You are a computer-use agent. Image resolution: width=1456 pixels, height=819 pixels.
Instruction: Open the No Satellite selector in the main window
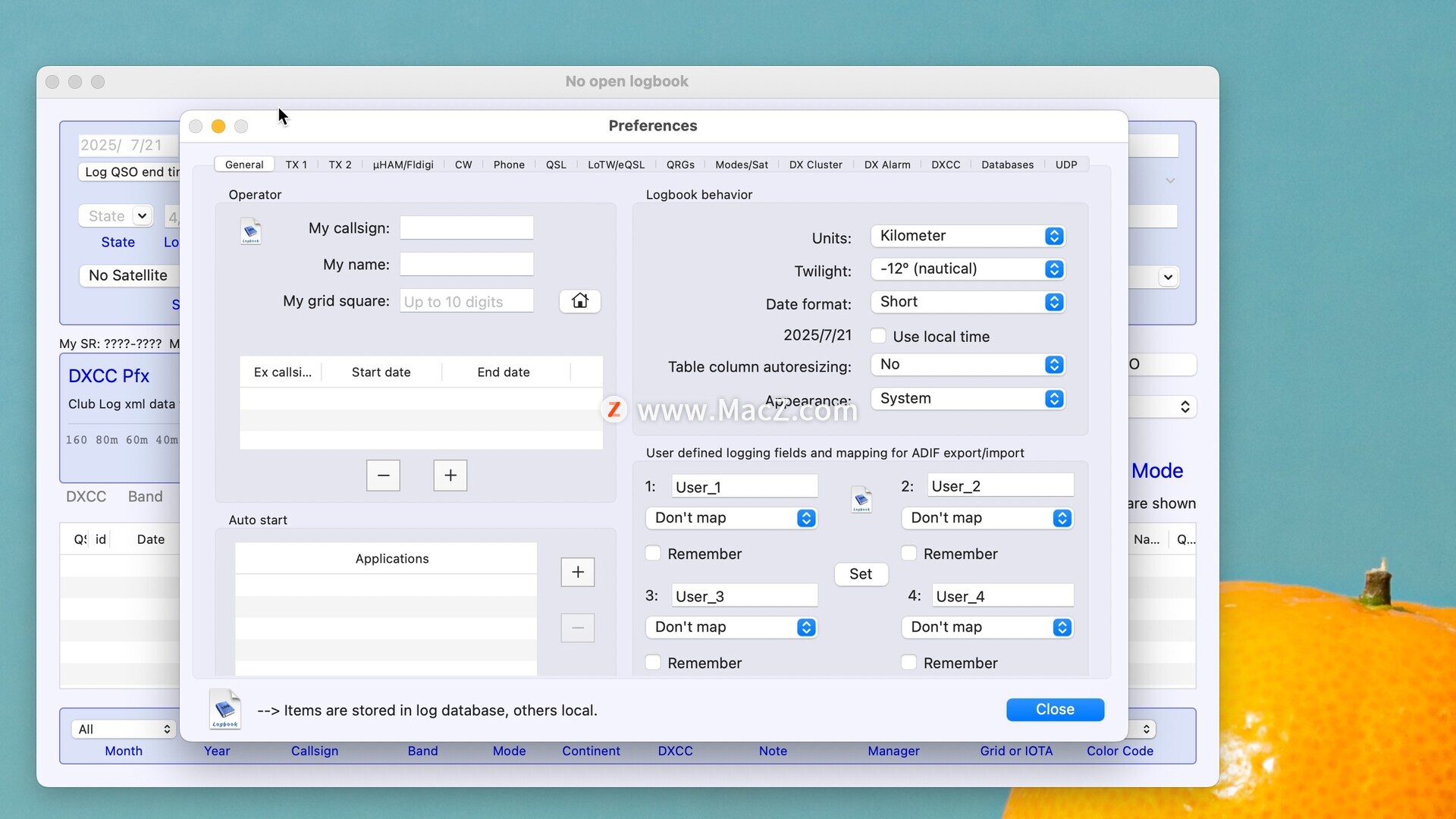[x=129, y=275]
